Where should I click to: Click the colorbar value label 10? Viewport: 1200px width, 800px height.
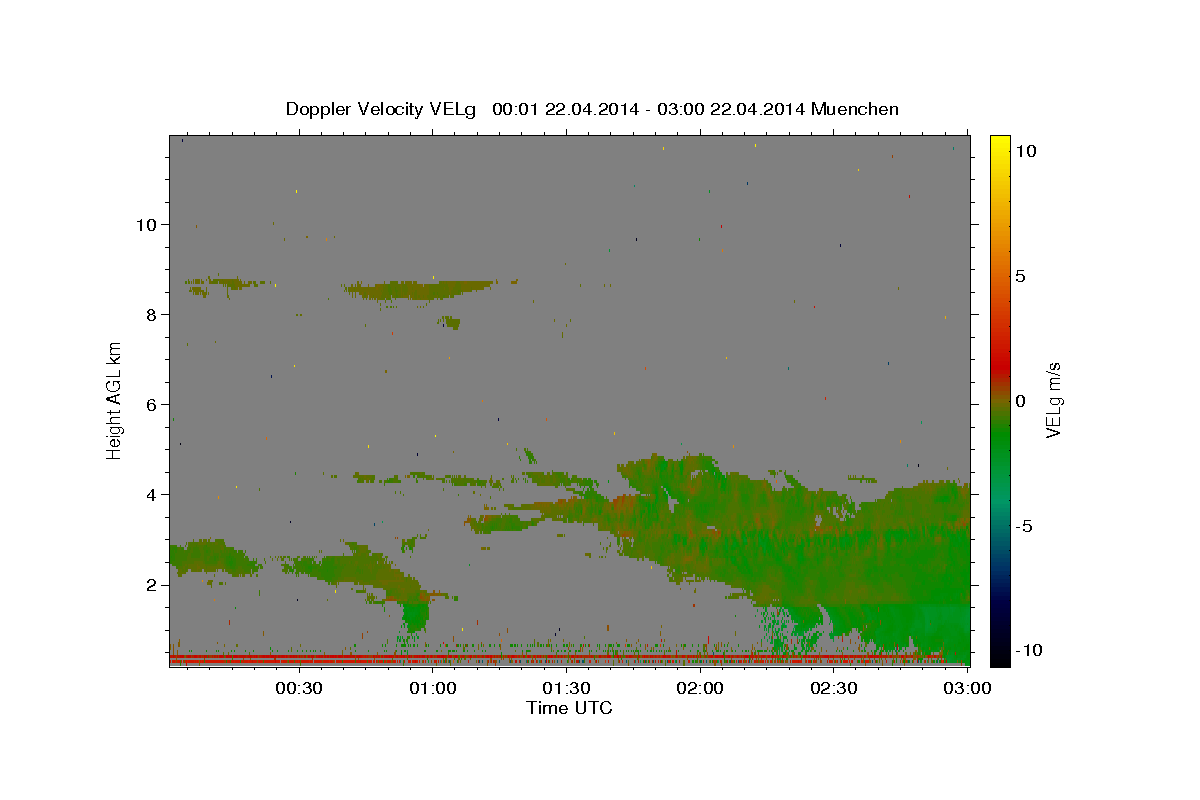coord(1026,150)
